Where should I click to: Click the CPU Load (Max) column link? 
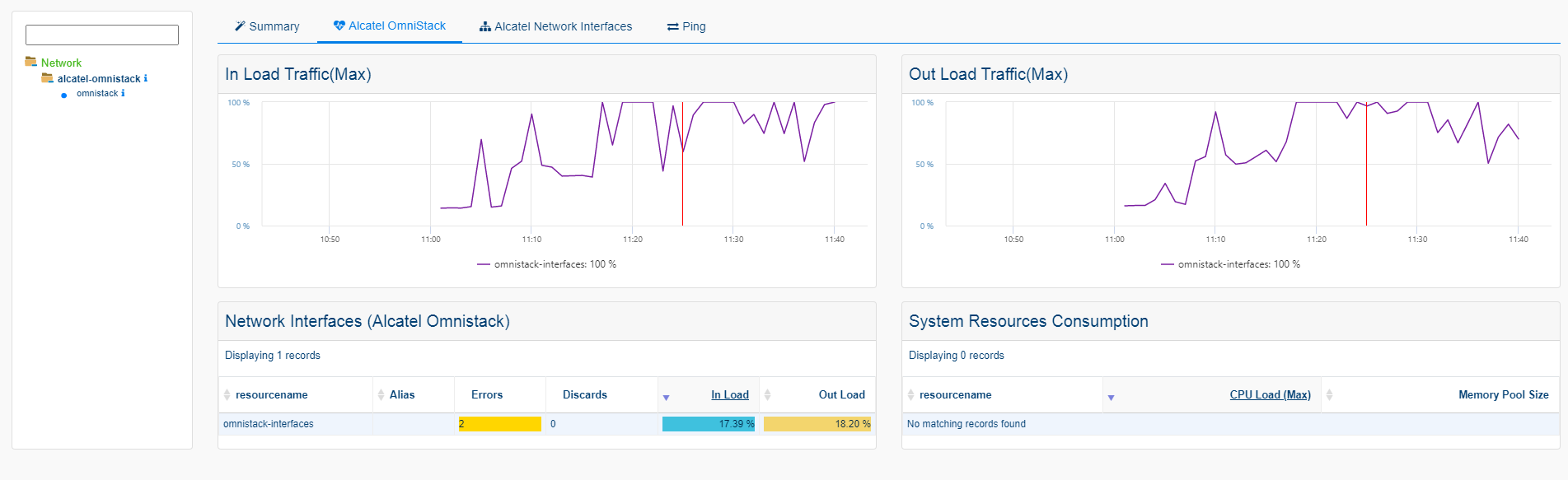[x=1270, y=395]
